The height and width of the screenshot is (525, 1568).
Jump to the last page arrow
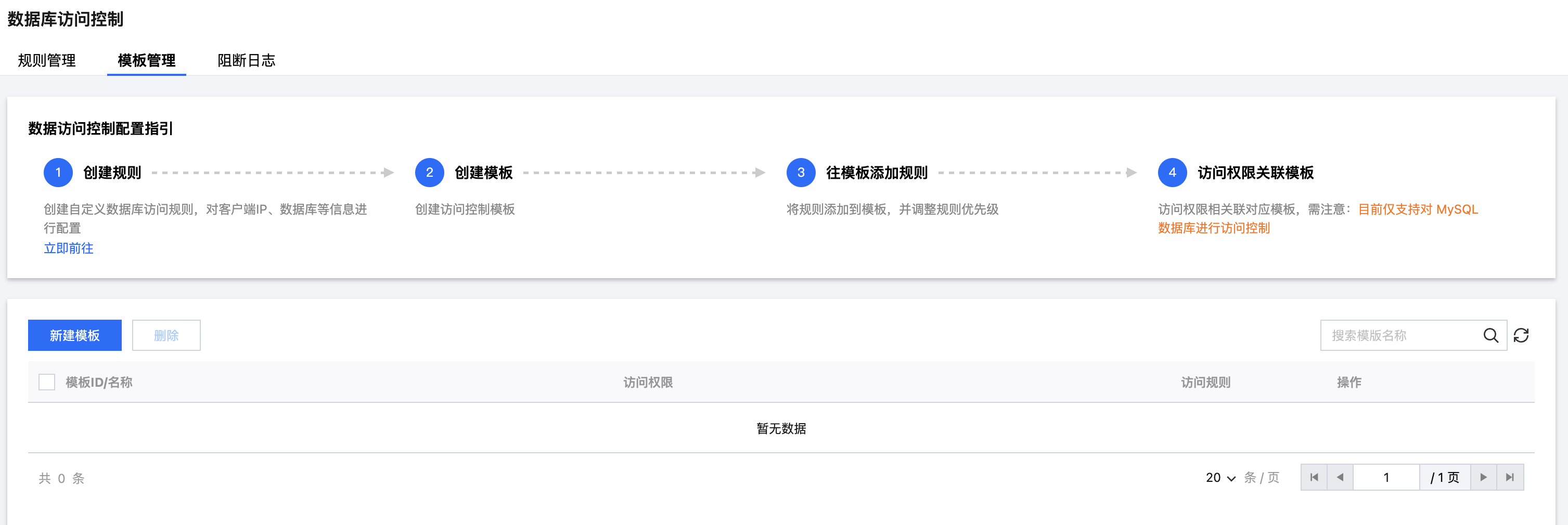(1510, 478)
